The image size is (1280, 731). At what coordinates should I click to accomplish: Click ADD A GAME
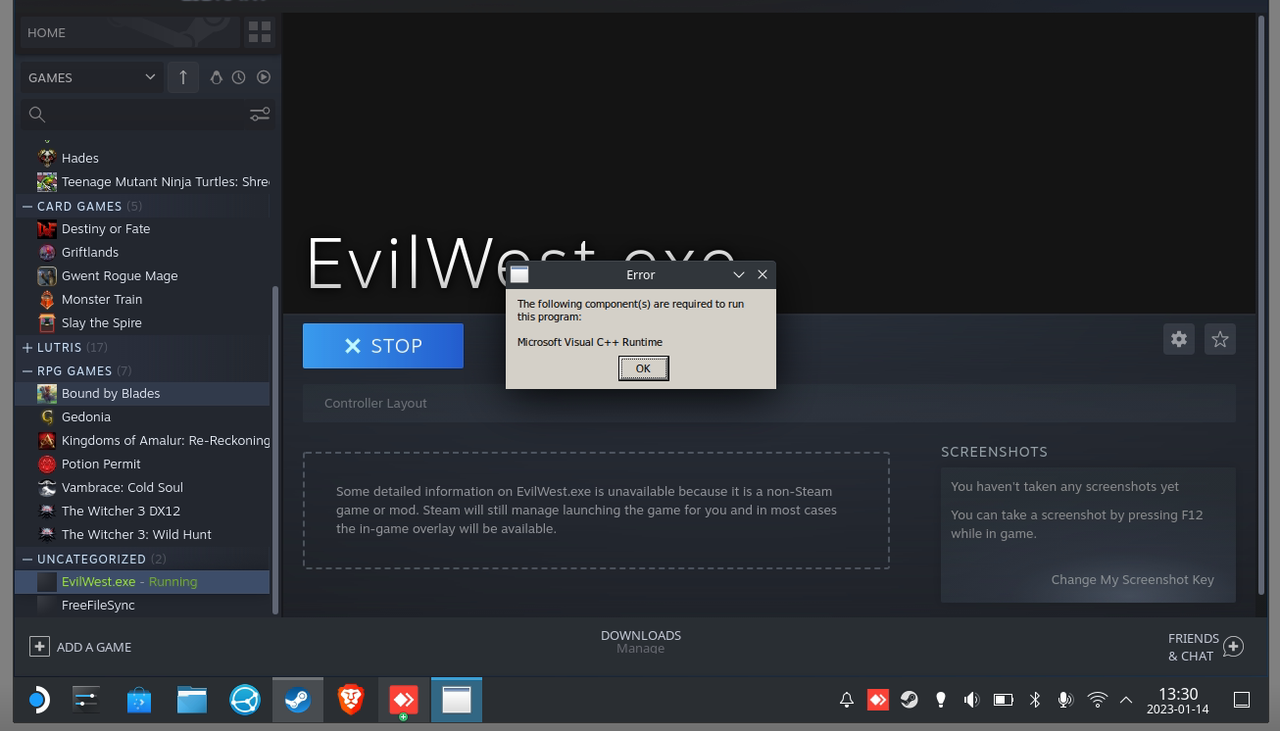coord(94,647)
